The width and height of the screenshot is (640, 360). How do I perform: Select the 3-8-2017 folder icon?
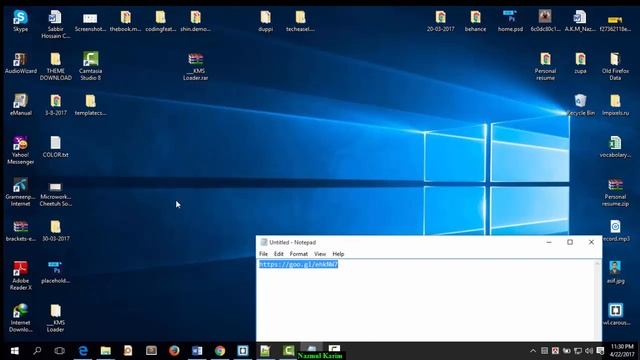click(x=56, y=105)
